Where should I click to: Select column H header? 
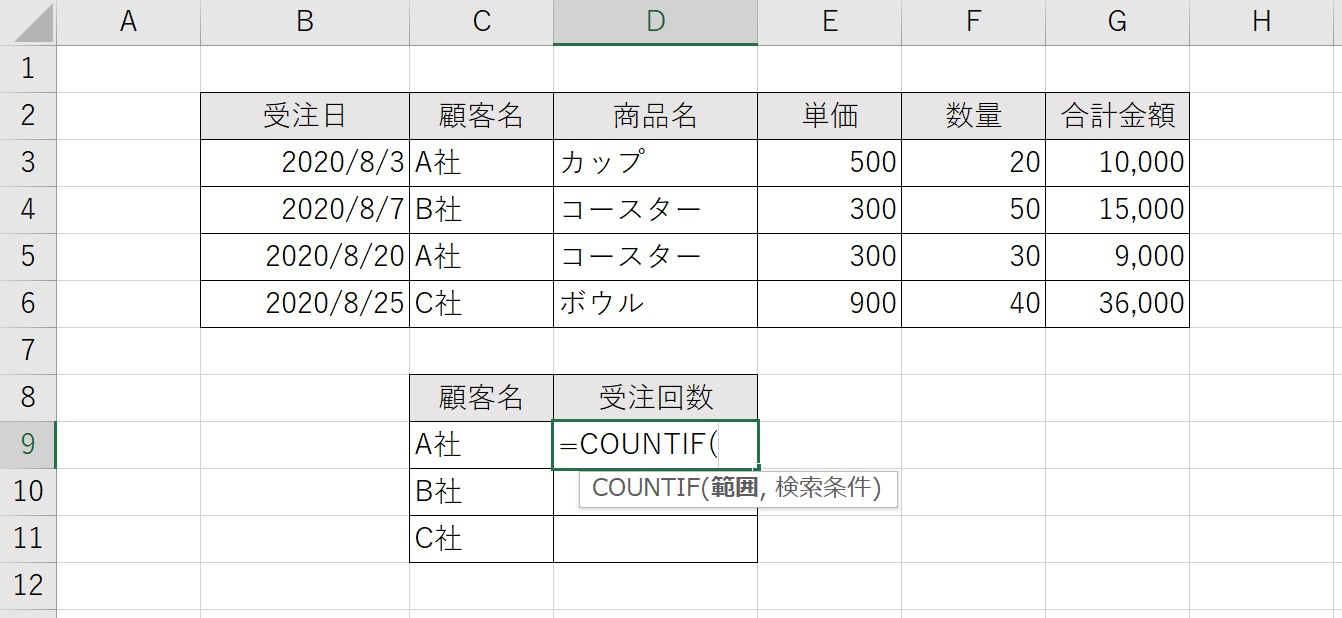1261,22
